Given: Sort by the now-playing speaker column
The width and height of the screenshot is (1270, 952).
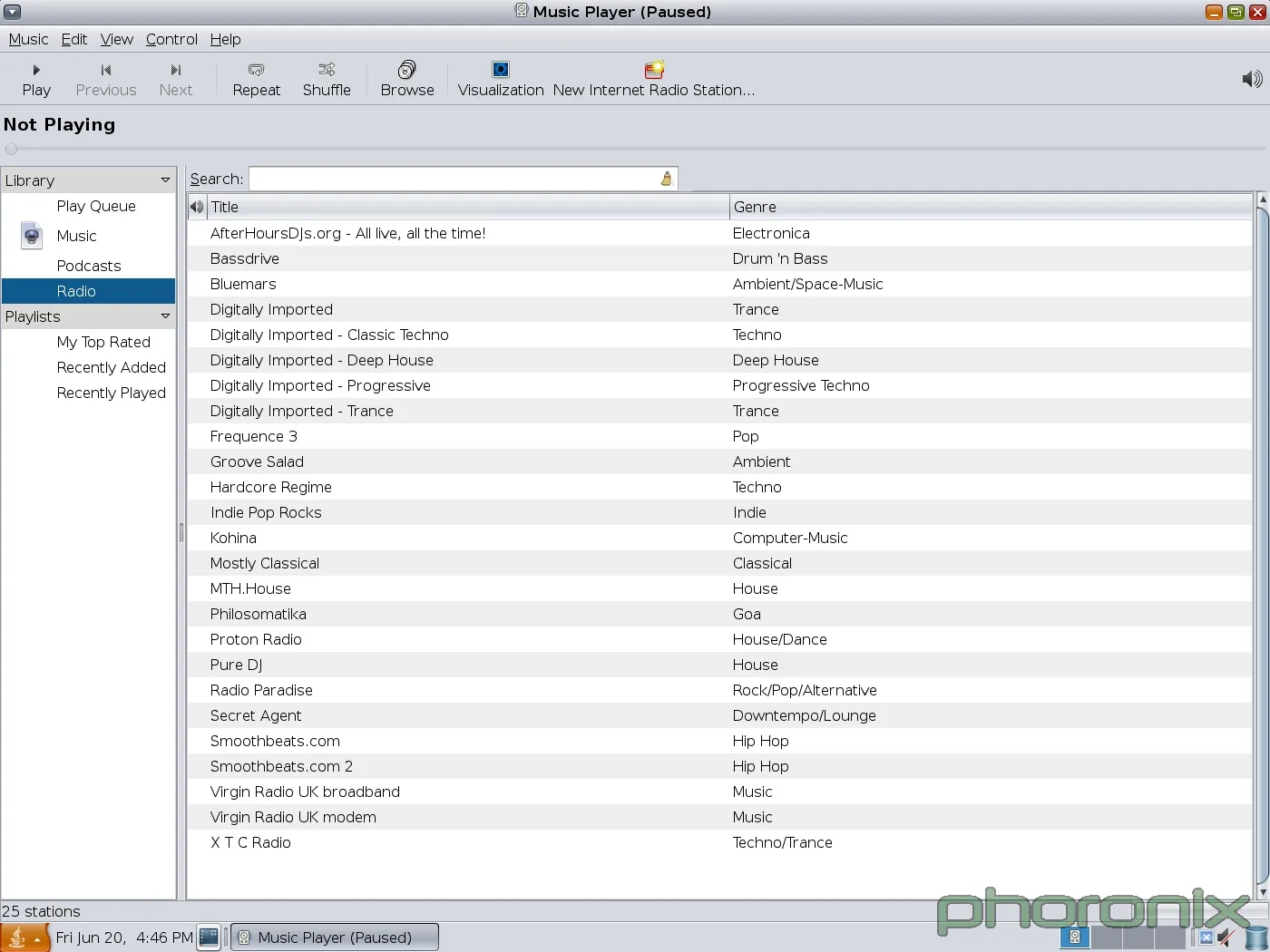Looking at the screenshot, I should pyautogui.click(x=197, y=207).
